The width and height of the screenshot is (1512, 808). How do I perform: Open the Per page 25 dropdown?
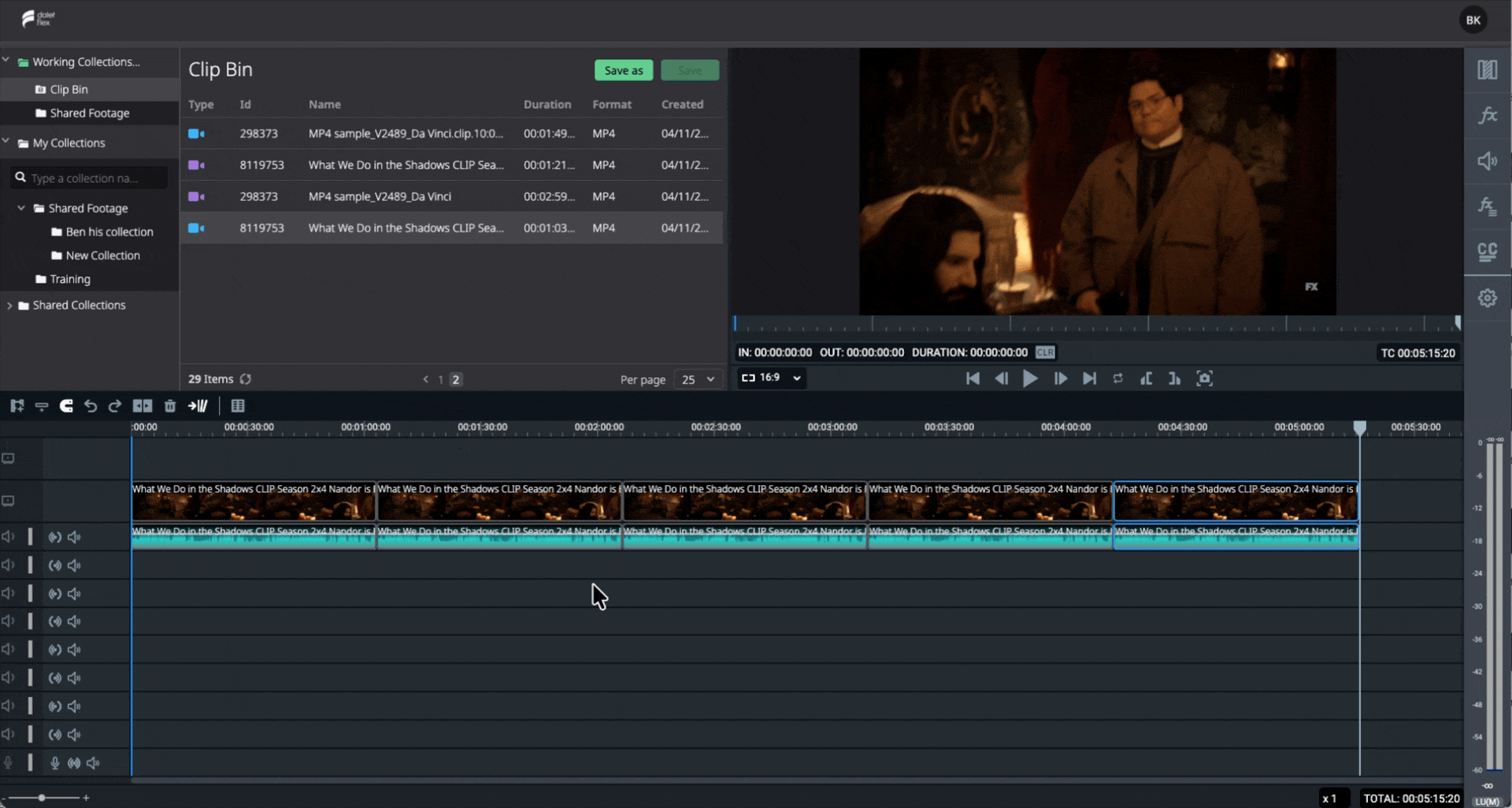(x=698, y=380)
